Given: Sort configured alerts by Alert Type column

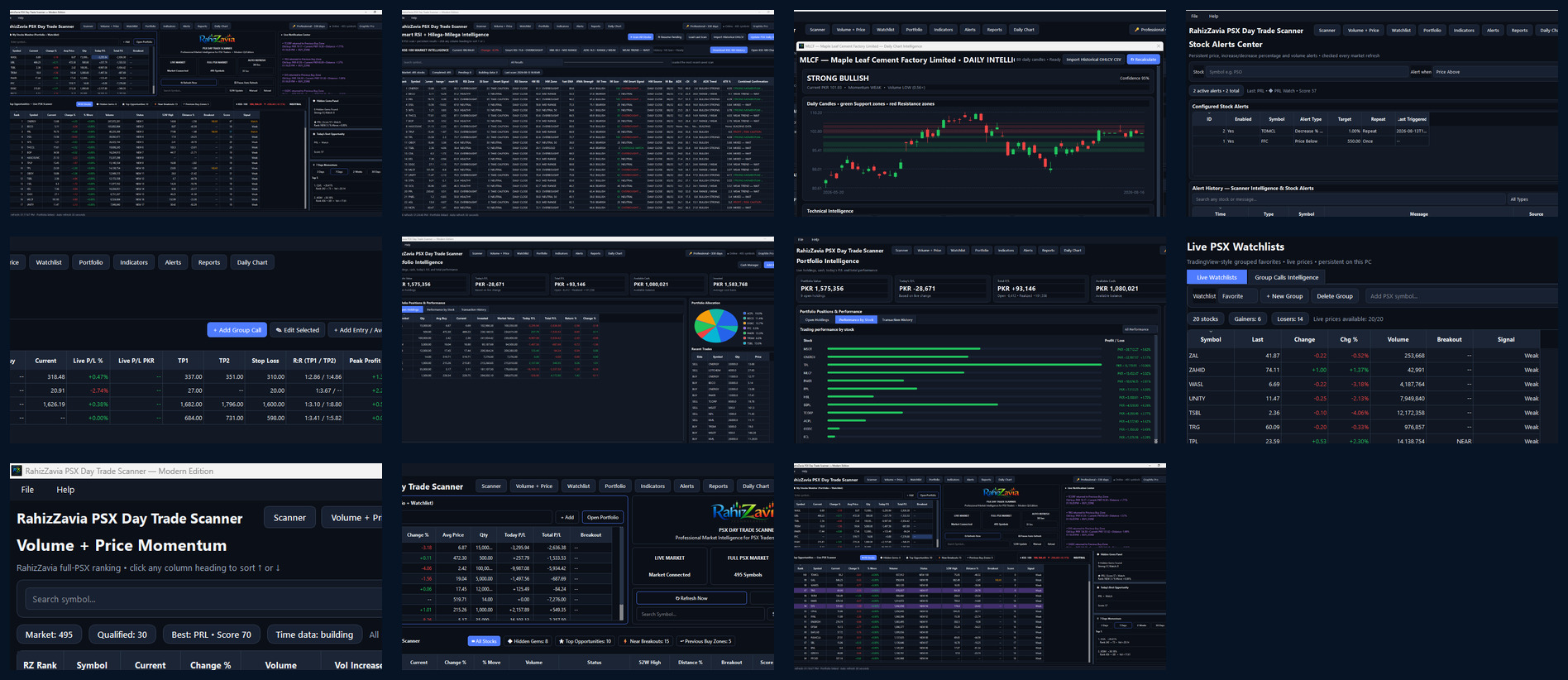Looking at the screenshot, I should [x=1310, y=119].
